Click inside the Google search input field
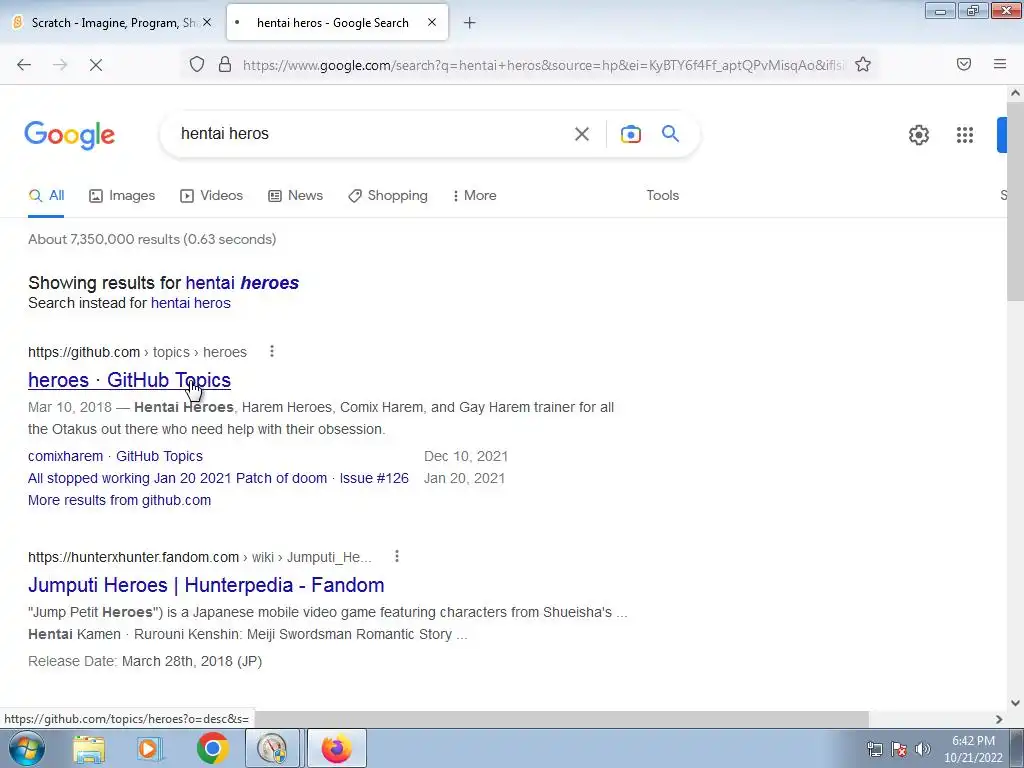Screen dimensions: 1024x768 [372, 134]
